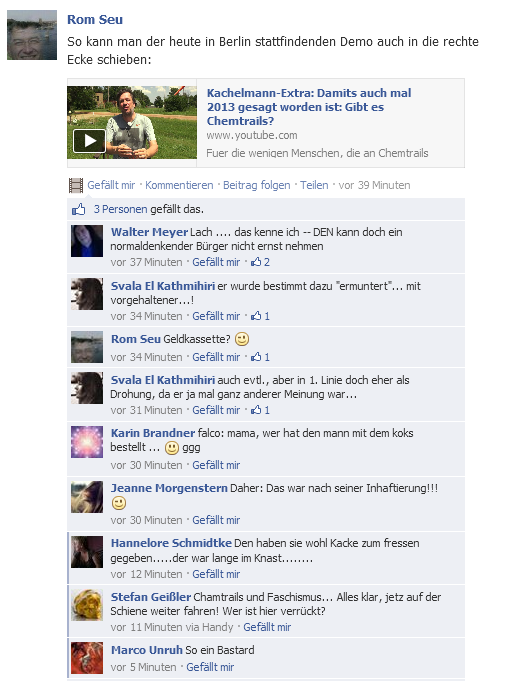This screenshot has width=518, height=681.
Task: Click the filmstrip icon beside post actions
Action: [76, 185]
